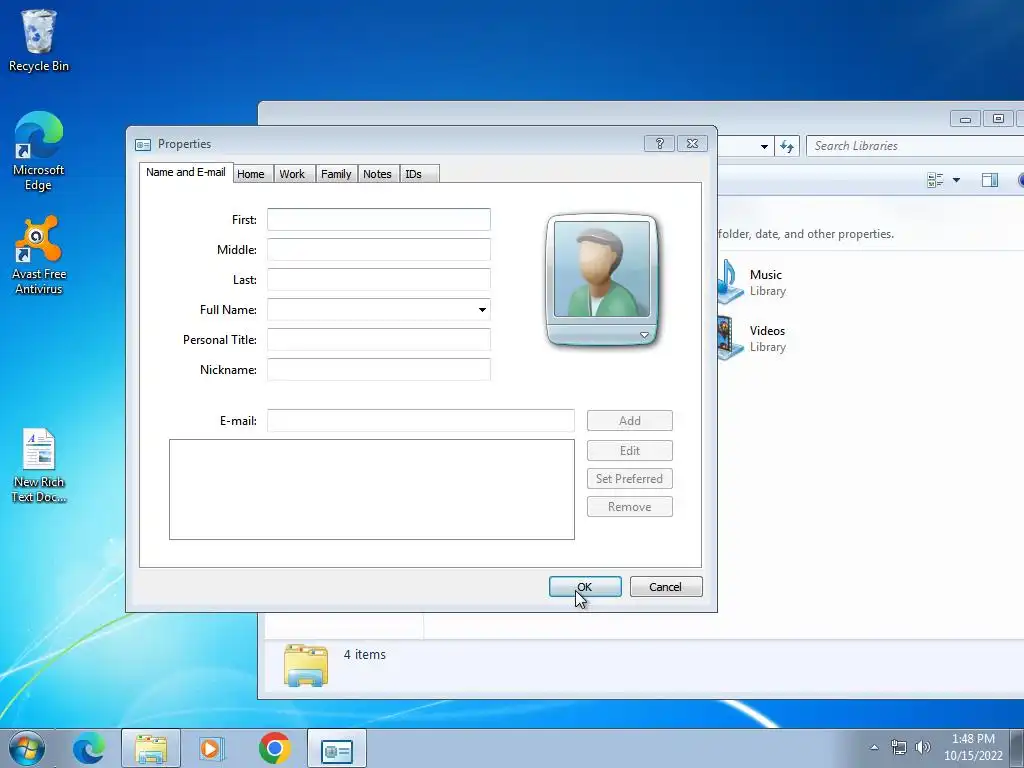This screenshot has height=768, width=1024.
Task: Click Search Libraries box in Explorer
Action: pyautogui.click(x=914, y=146)
